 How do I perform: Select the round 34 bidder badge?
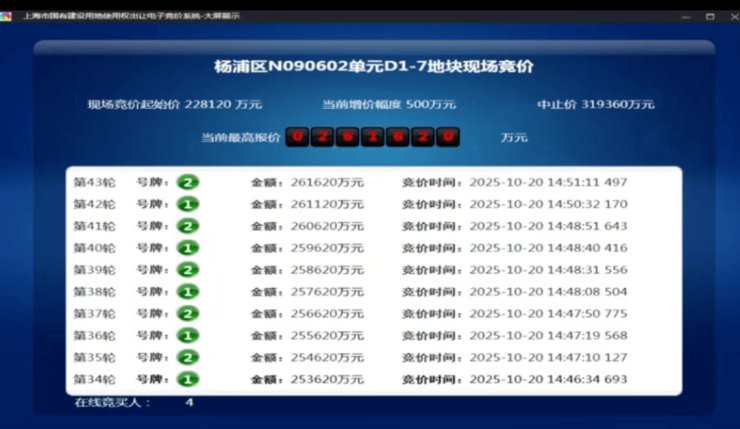pos(188,380)
